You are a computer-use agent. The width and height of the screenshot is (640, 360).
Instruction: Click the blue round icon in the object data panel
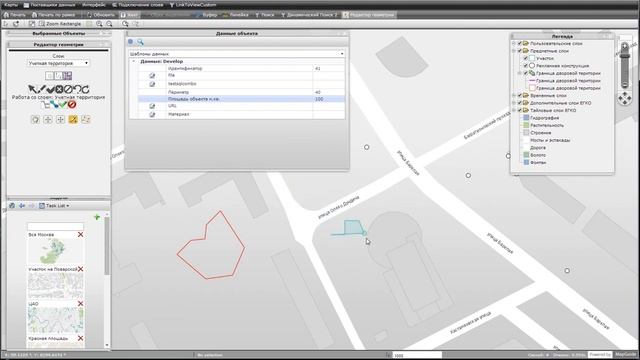coord(131,42)
